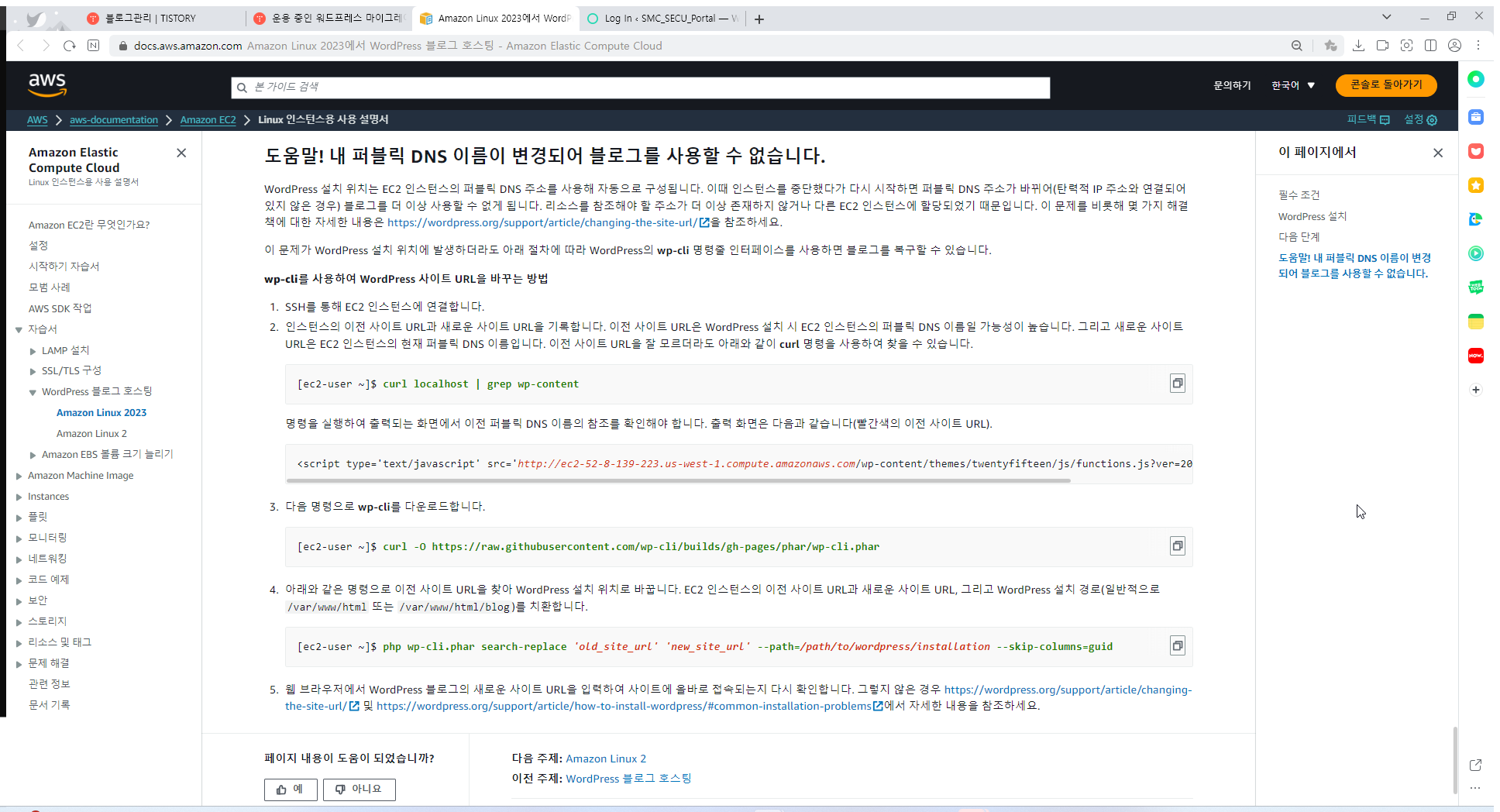Select Amazon Linux 2023 in sidebar
Viewport: 1500px width, 812px height.
pos(101,412)
